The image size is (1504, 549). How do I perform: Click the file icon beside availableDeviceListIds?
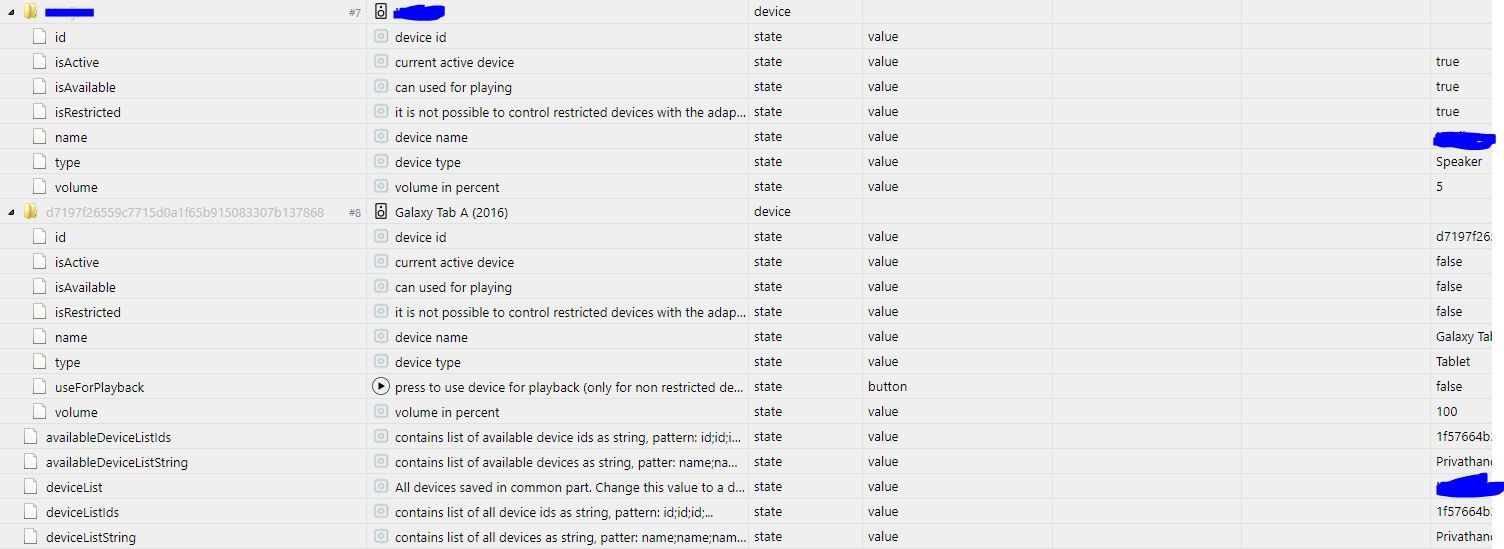pyautogui.click(x=30, y=437)
